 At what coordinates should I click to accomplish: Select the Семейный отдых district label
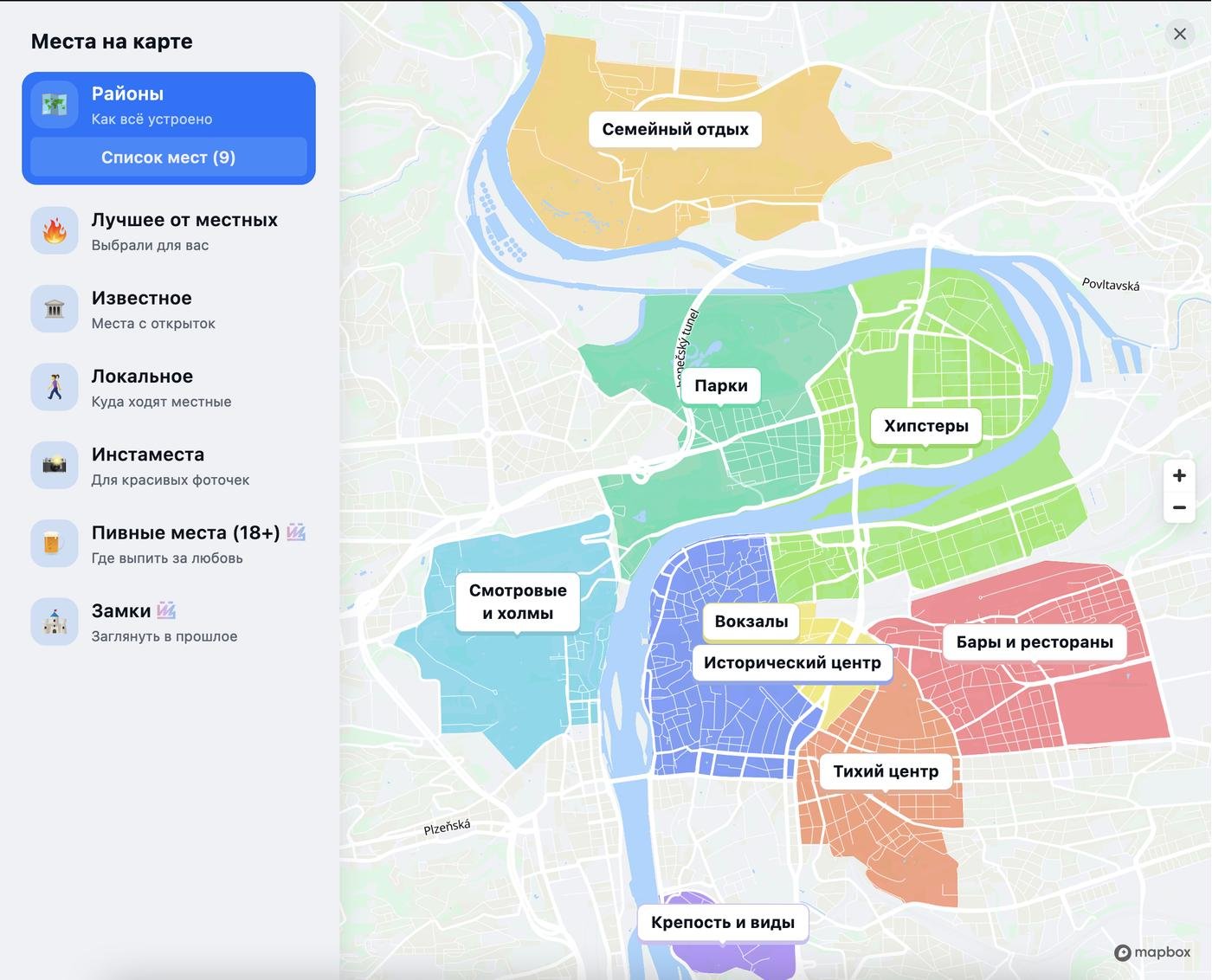(675, 129)
